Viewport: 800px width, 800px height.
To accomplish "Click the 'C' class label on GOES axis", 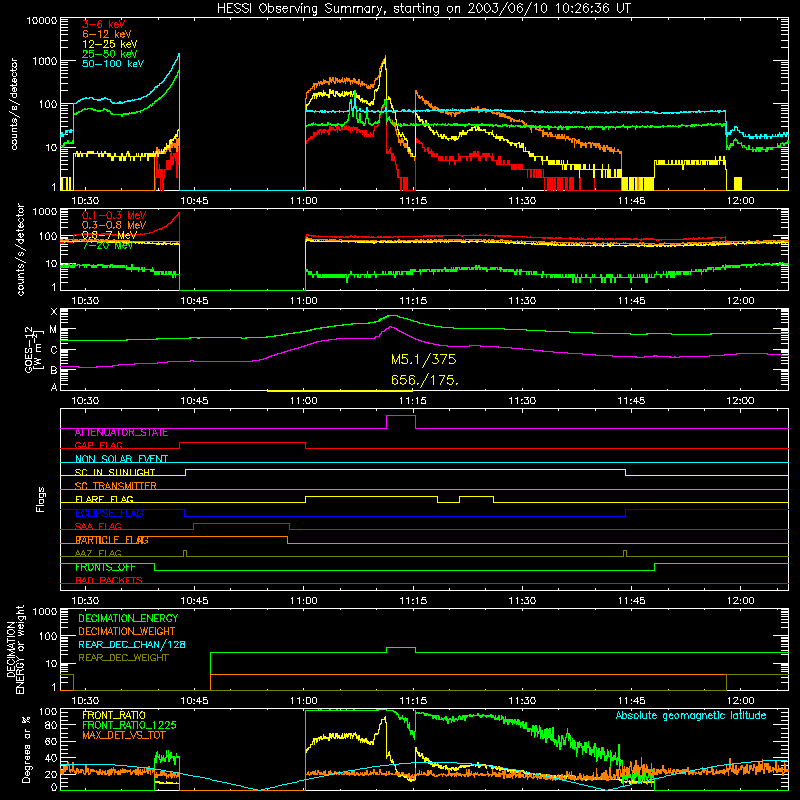I will click(x=54, y=351).
